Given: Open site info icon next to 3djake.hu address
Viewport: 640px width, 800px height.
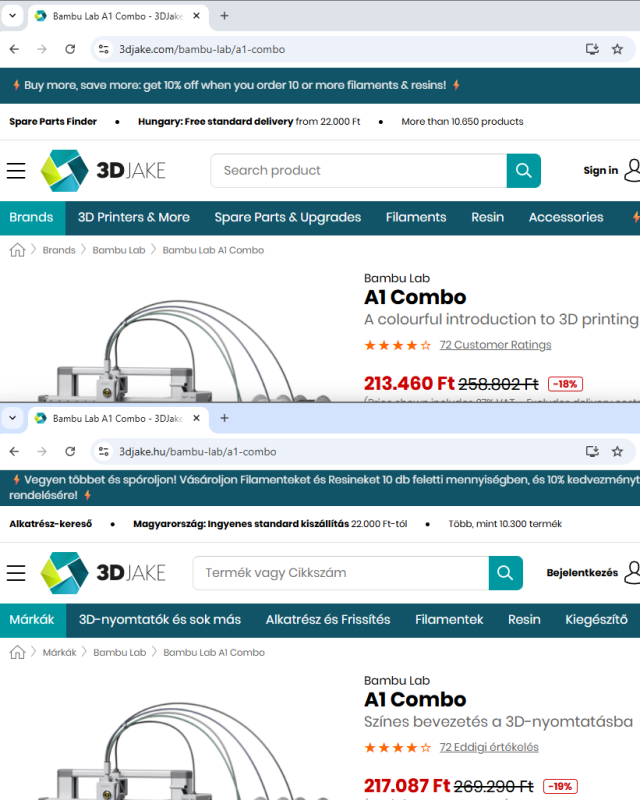Looking at the screenshot, I should coord(104,452).
